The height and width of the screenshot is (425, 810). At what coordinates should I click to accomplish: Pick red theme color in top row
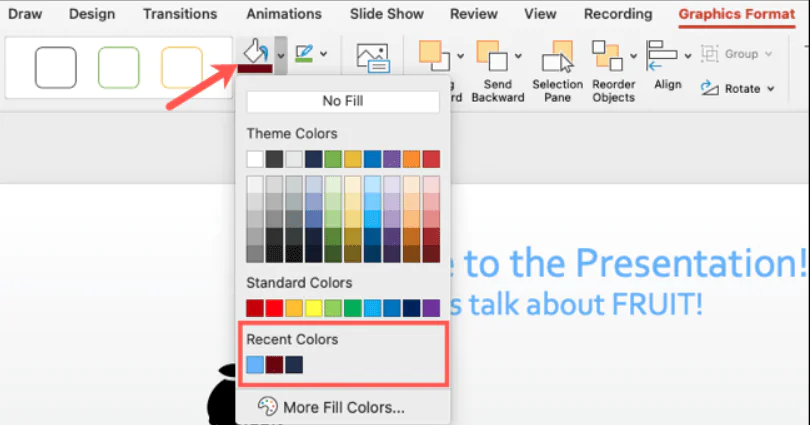click(431, 159)
